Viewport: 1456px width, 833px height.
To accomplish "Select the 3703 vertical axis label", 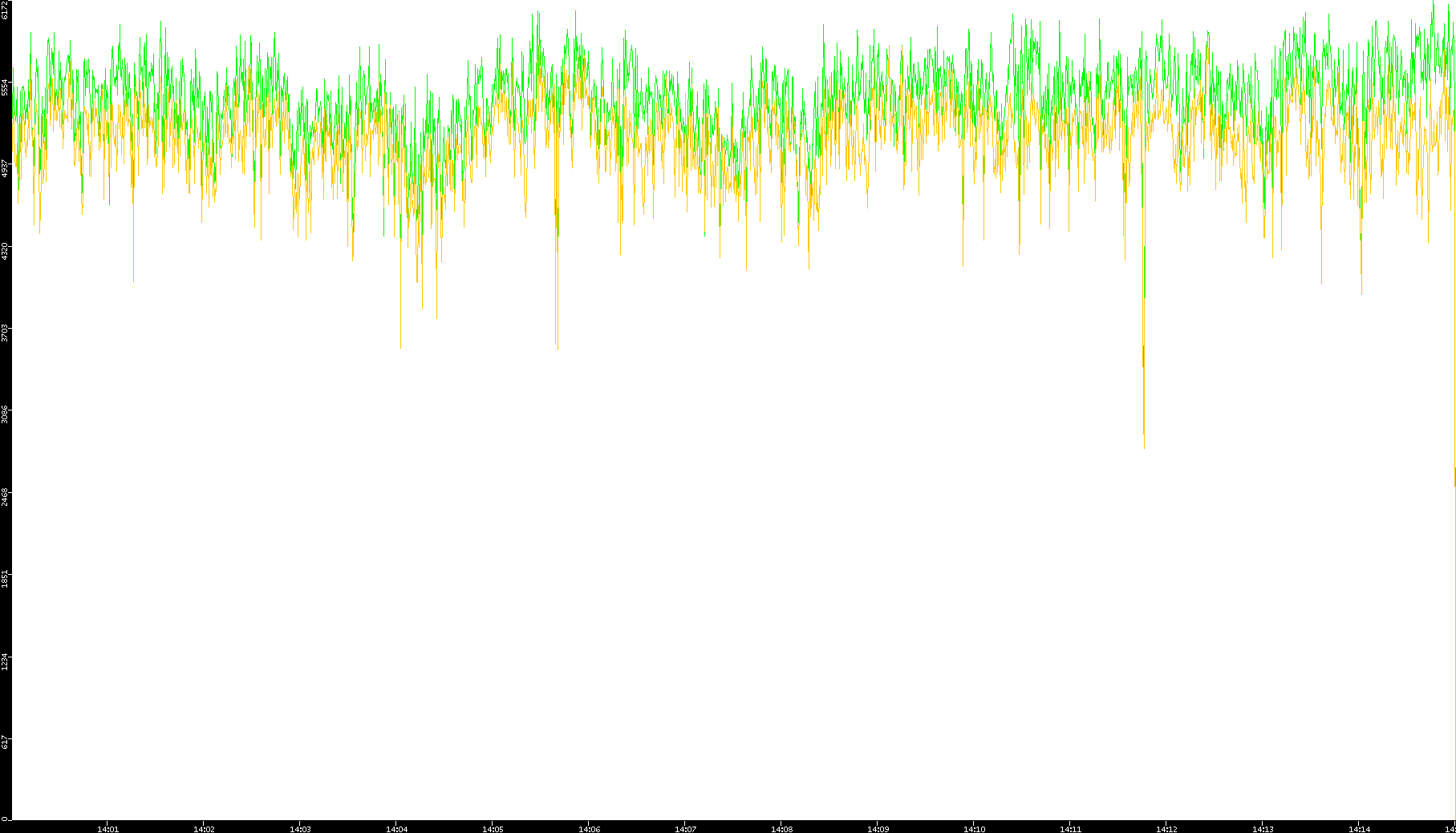I will coord(5,333).
